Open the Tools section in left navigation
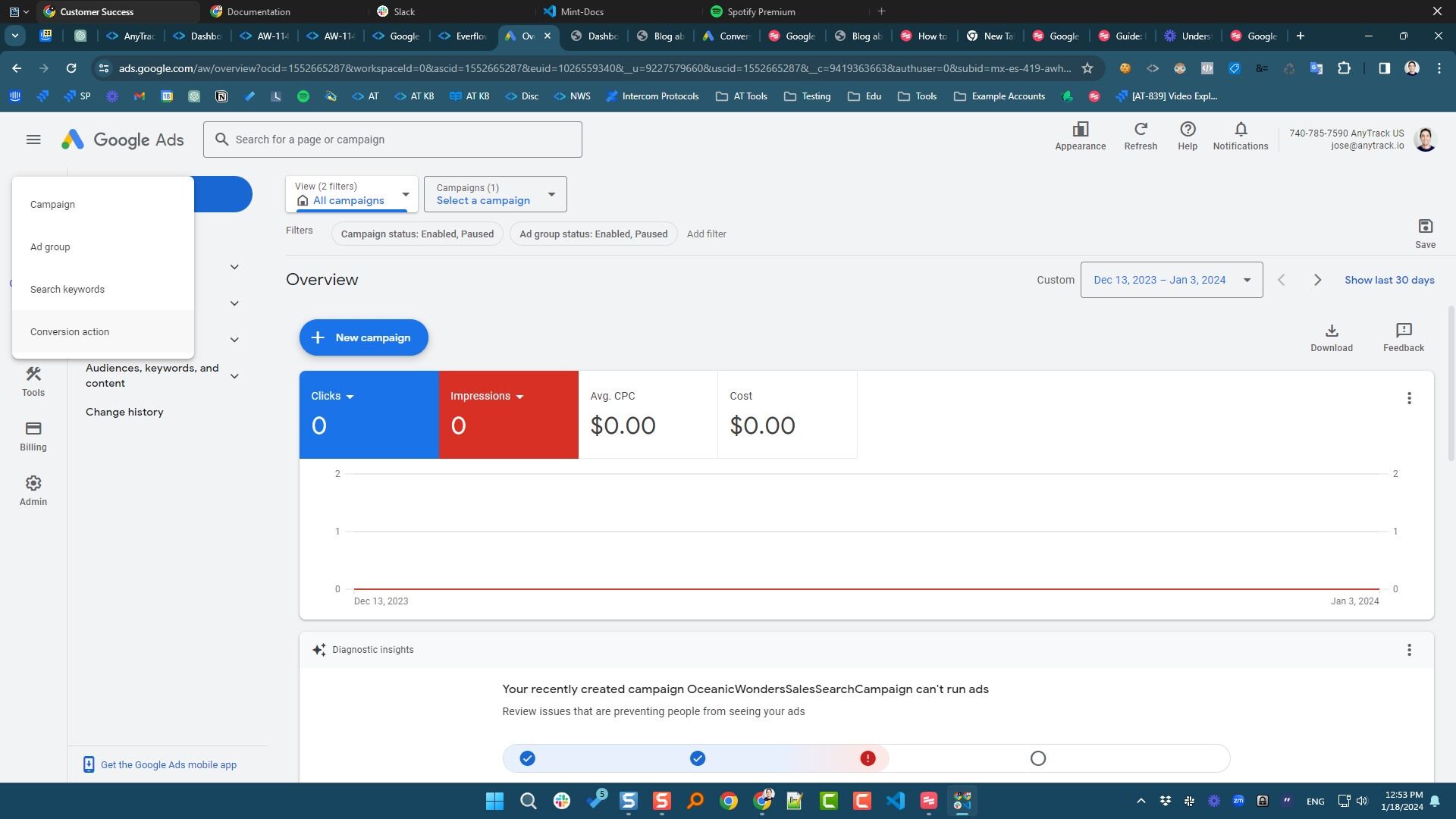 (x=33, y=381)
